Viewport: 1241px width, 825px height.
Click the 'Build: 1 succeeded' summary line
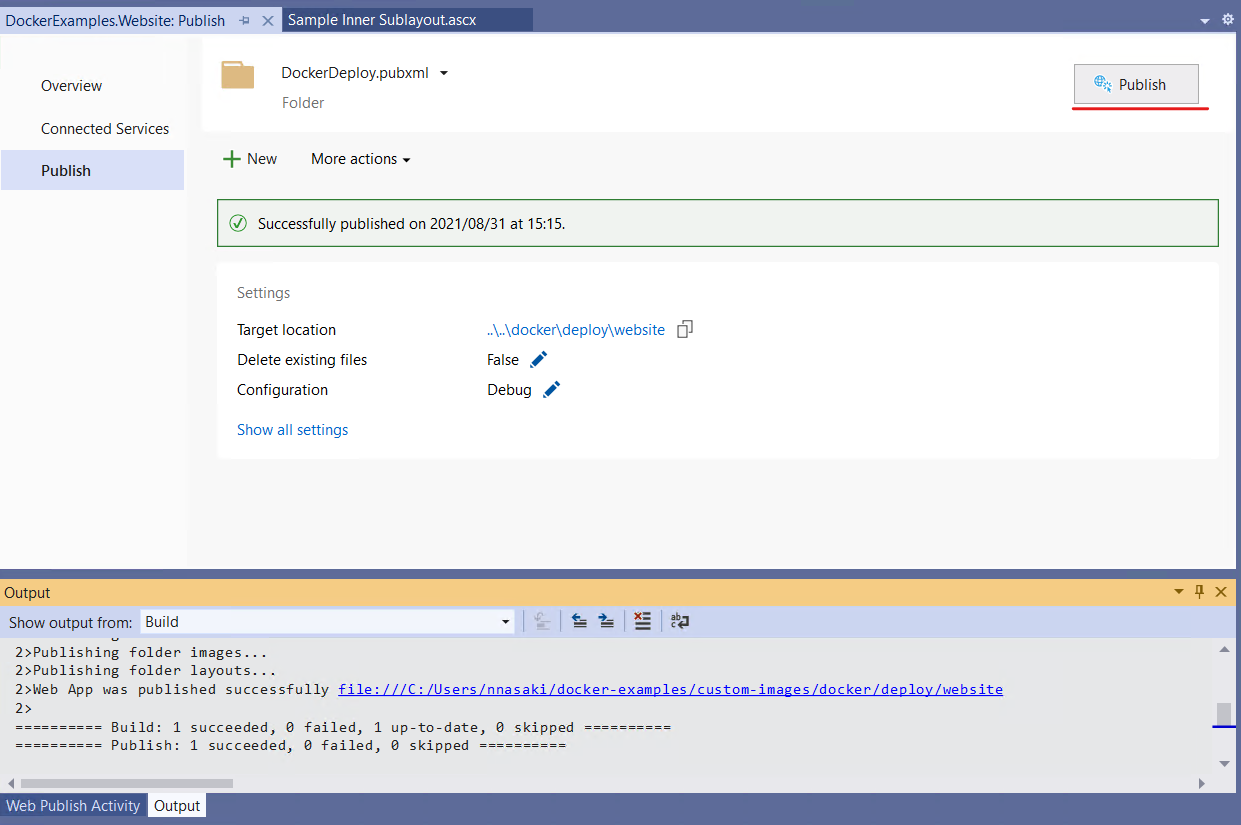tap(343, 727)
